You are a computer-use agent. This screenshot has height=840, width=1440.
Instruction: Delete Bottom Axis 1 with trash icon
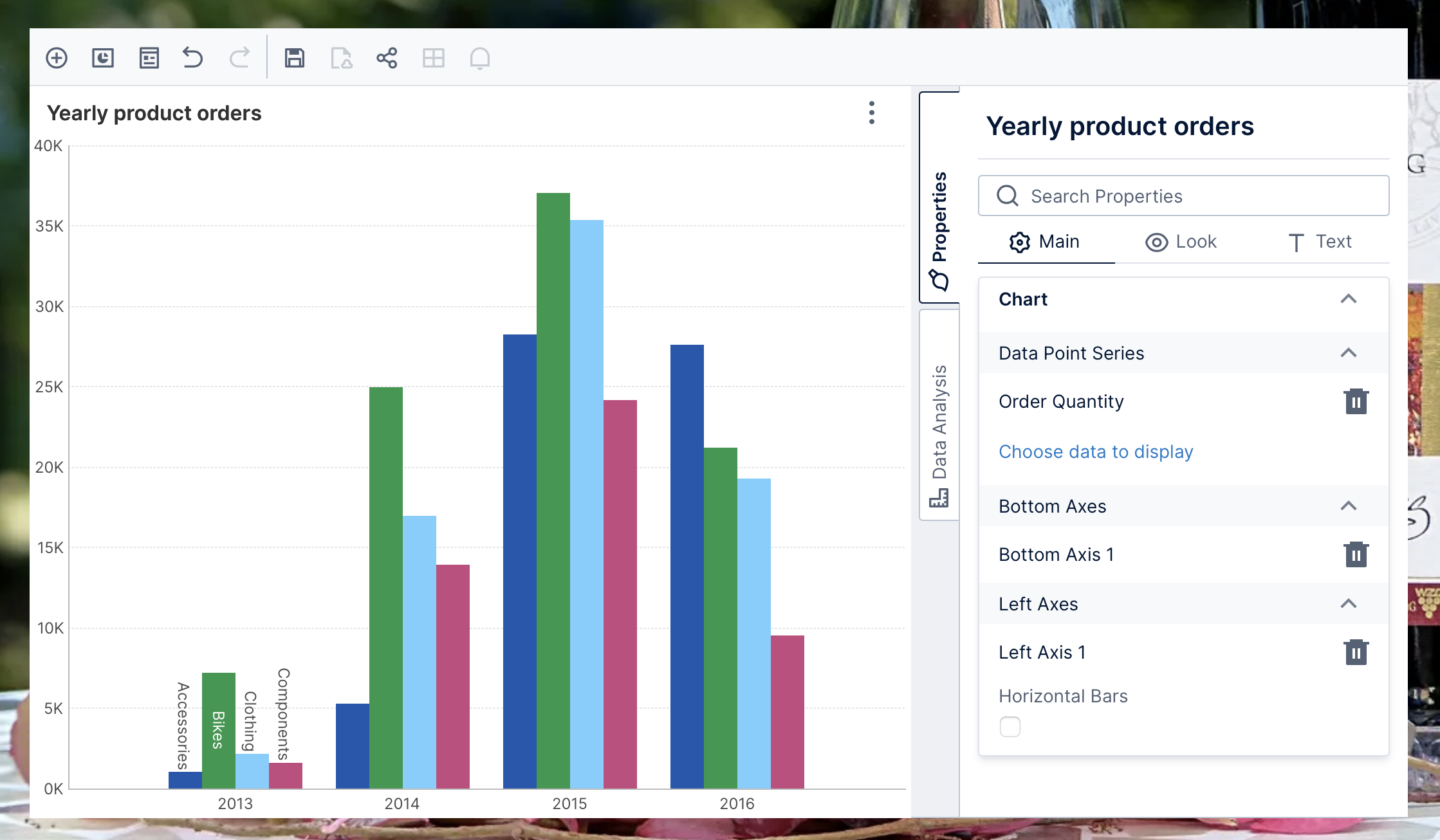click(x=1356, y=554)
